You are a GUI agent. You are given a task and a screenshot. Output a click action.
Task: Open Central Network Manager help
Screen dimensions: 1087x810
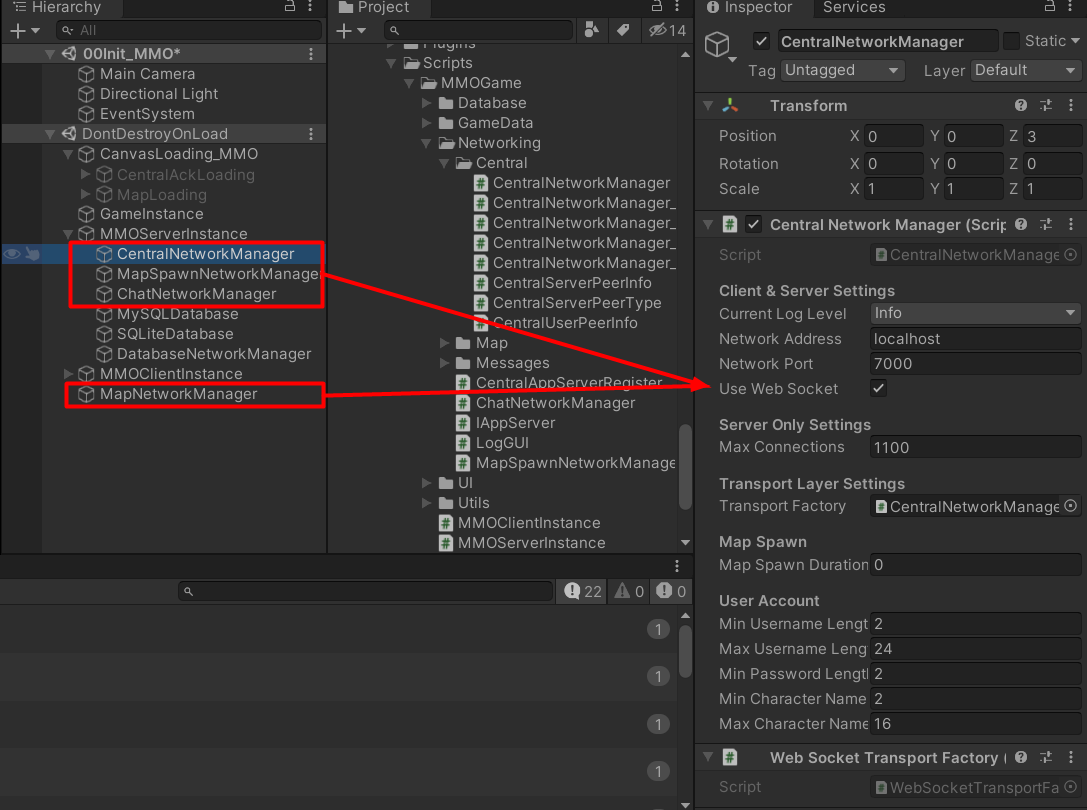coord(1020,224)
